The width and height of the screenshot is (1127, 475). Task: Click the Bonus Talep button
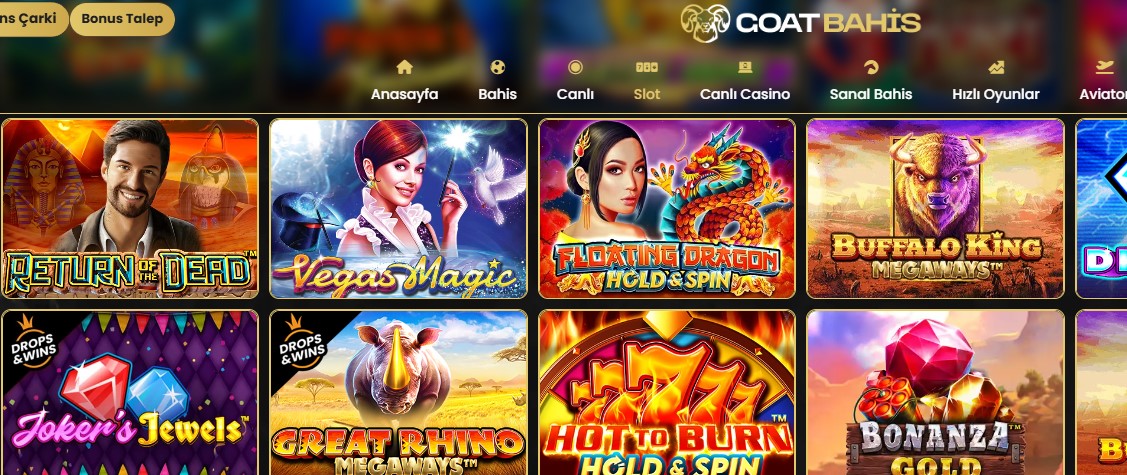coord(122,19)
